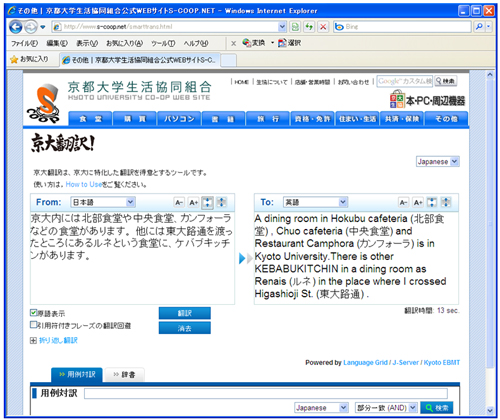This screenshot has width=500, height=420.
Task: Click the shrink text area icon in From panel
Action: click(x=207, y=202)
